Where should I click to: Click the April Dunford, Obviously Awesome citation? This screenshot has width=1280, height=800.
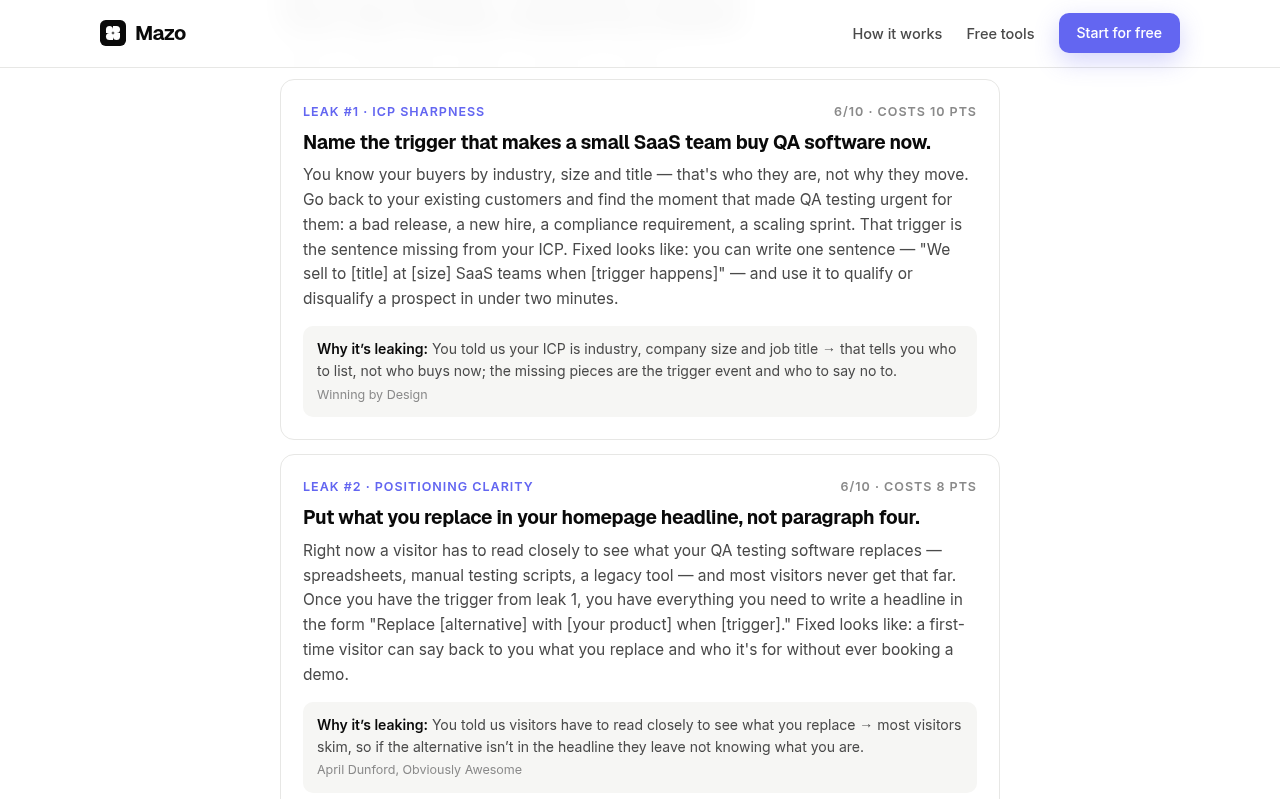click(x=419, y=770)
